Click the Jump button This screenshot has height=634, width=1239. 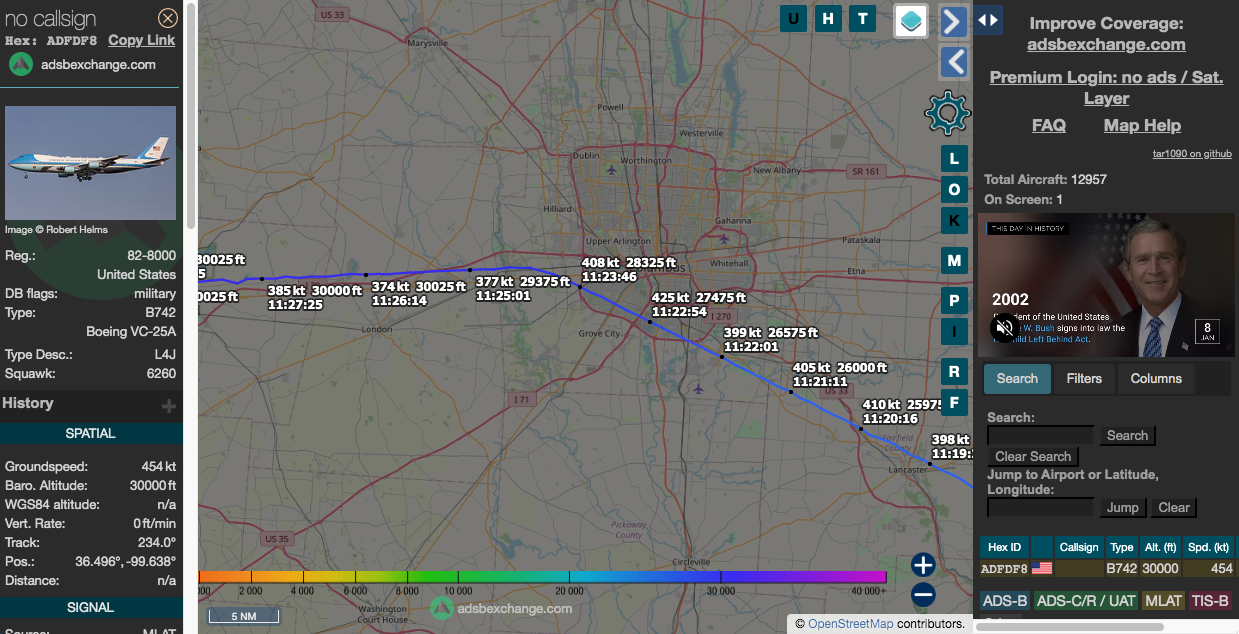click(x=1122, y=507)
